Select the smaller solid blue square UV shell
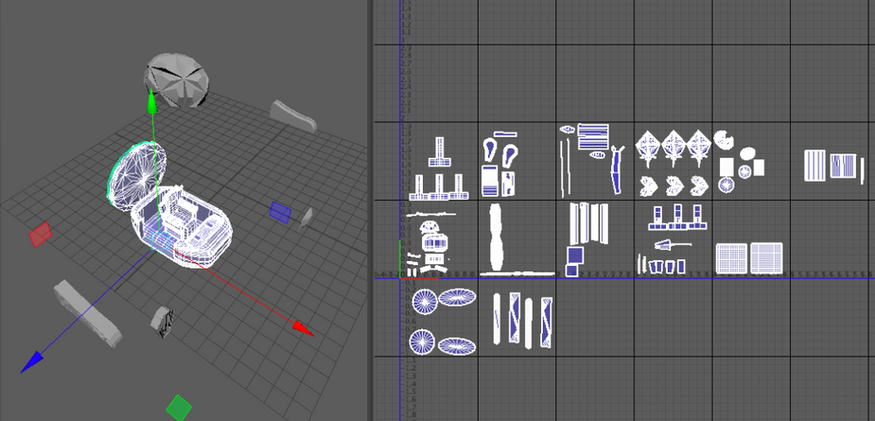The height and width of the screenshot is (421, 875). click(x=571, y=271)
